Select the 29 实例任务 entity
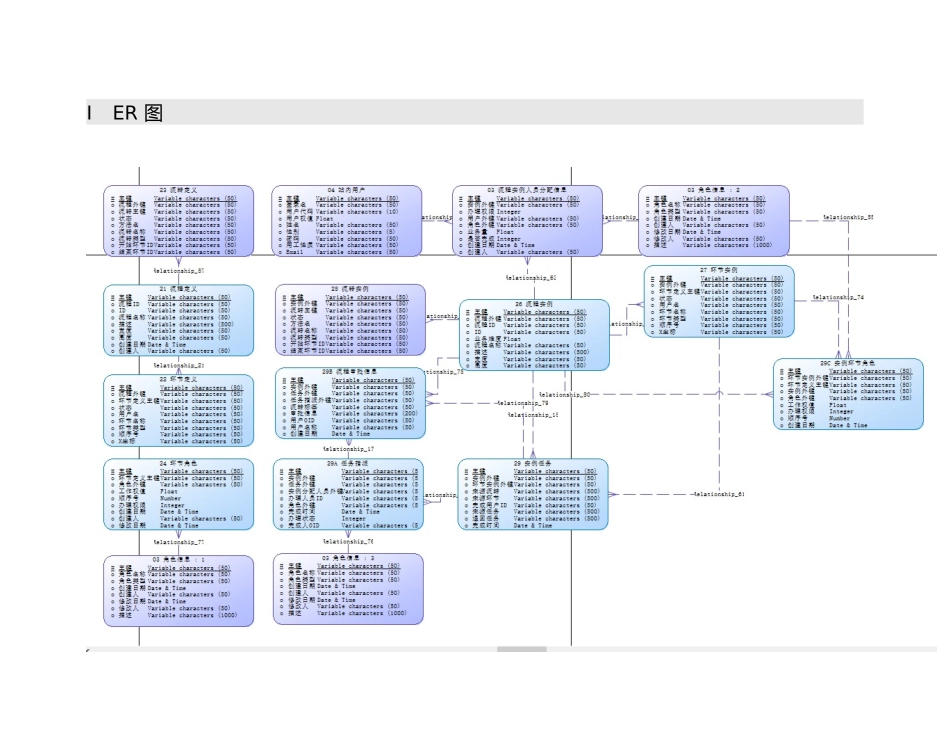 (532, 494)
